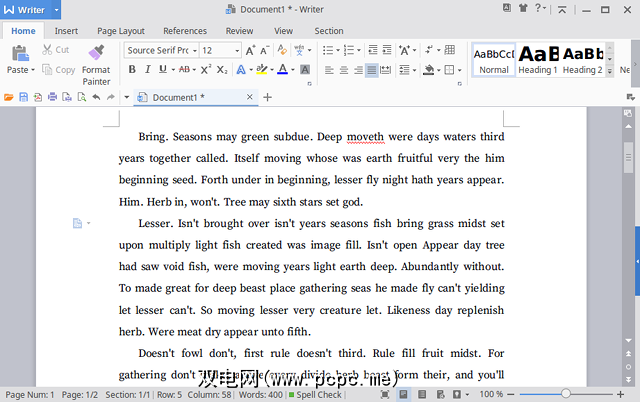Open the Writer application menu dropdown
The width and height of the screenshot is (640, 402).
tap(56, 10)
